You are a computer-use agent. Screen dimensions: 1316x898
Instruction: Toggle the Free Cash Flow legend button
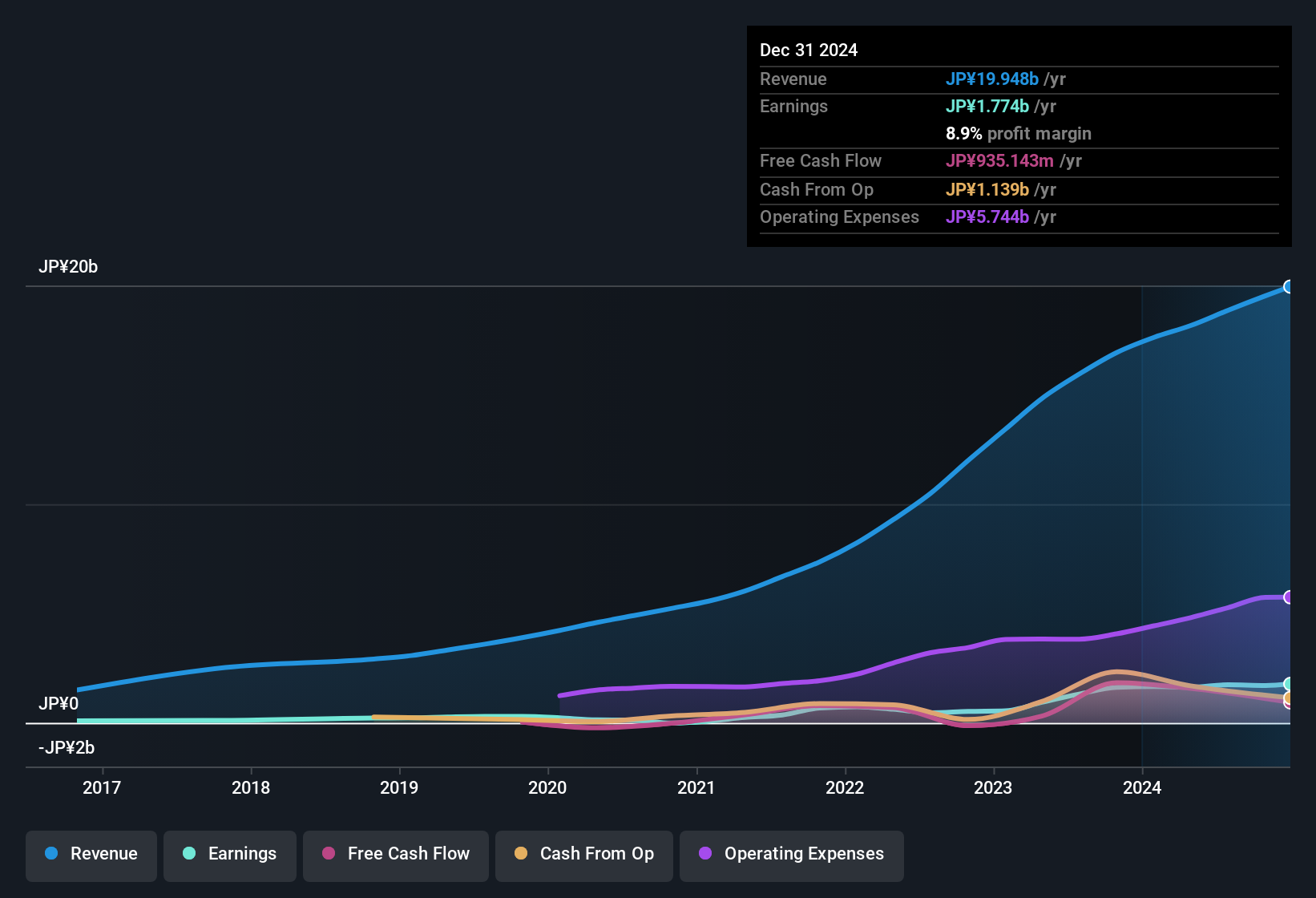coord(396,855)
